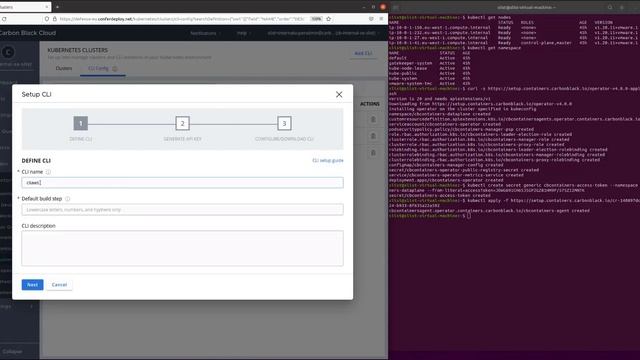This screenshot has width=640, height=360.
Task: Click new tab icon in terminal window
Action: [x=396, y=7]
